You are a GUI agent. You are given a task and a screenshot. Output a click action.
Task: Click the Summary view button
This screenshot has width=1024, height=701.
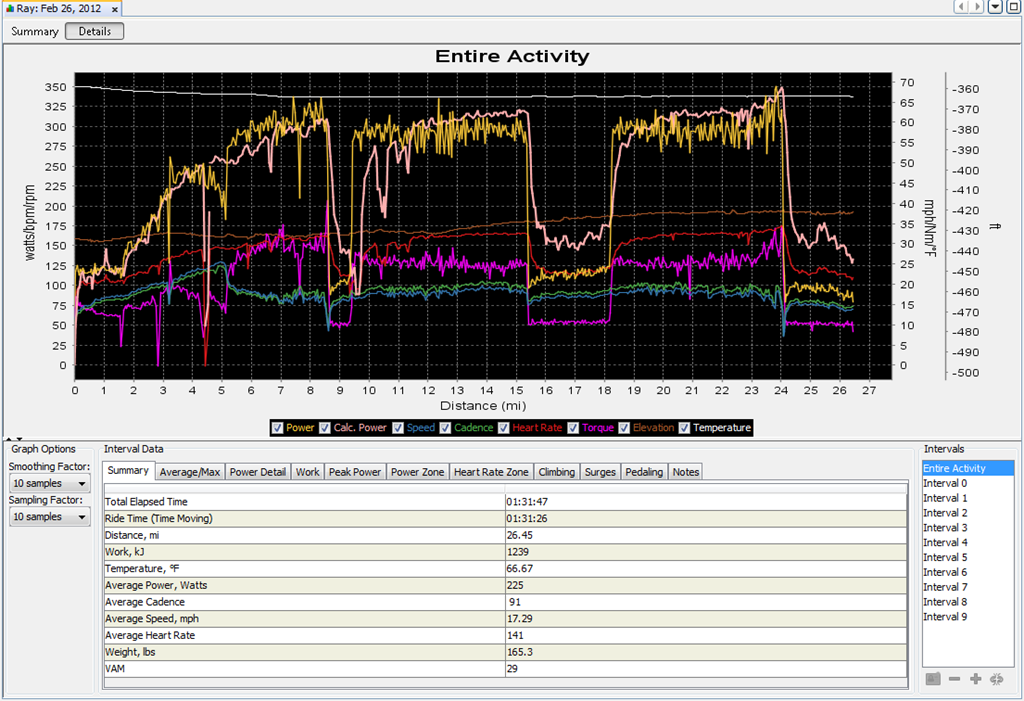[35, 31]
